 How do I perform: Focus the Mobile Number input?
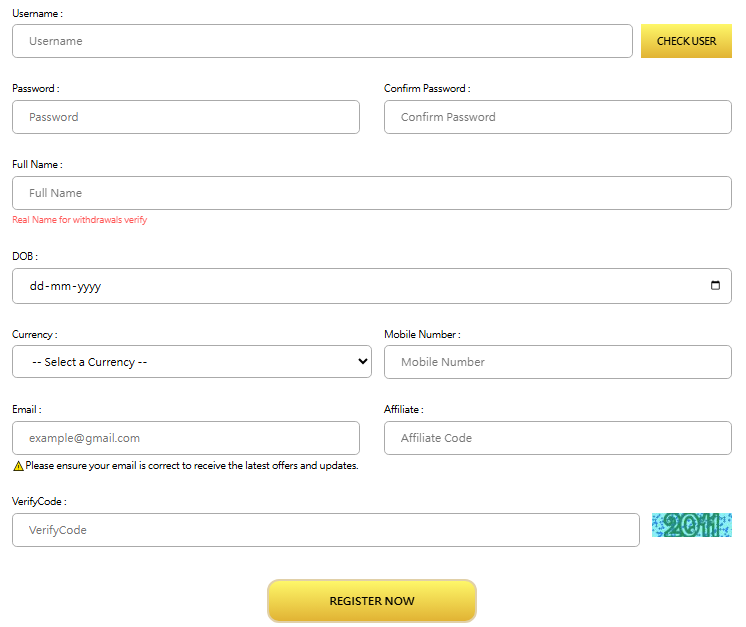tap(557, 362)
